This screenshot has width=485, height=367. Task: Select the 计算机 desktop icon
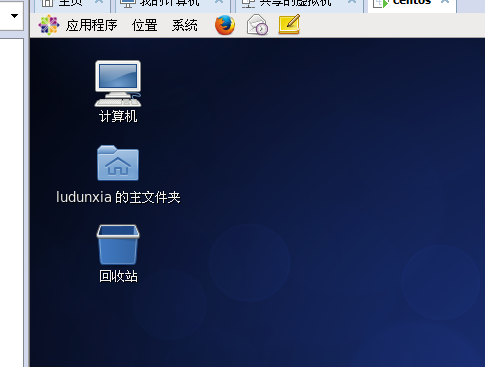pyautogui.click(x=118, y=91)
